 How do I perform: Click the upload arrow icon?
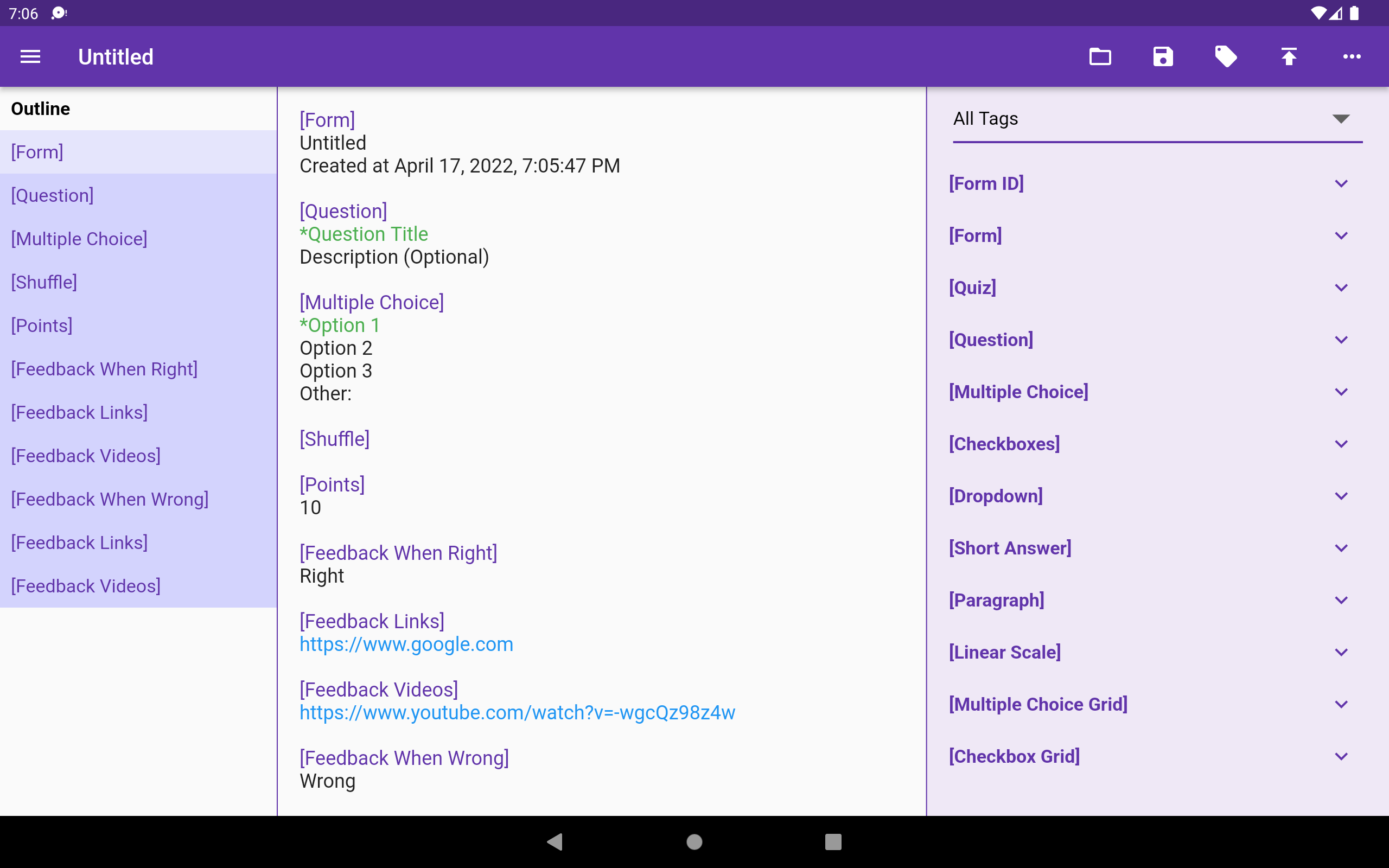pyautogui.click(x=1289, y=57)
